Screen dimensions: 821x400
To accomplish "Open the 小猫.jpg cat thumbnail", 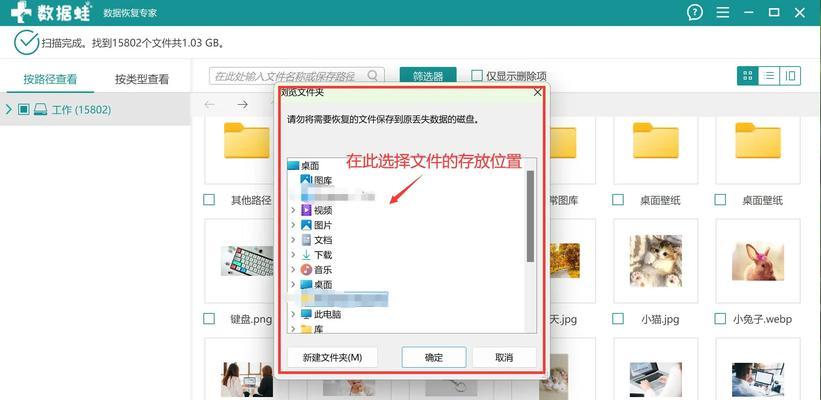I will click(x=656, y=261).
